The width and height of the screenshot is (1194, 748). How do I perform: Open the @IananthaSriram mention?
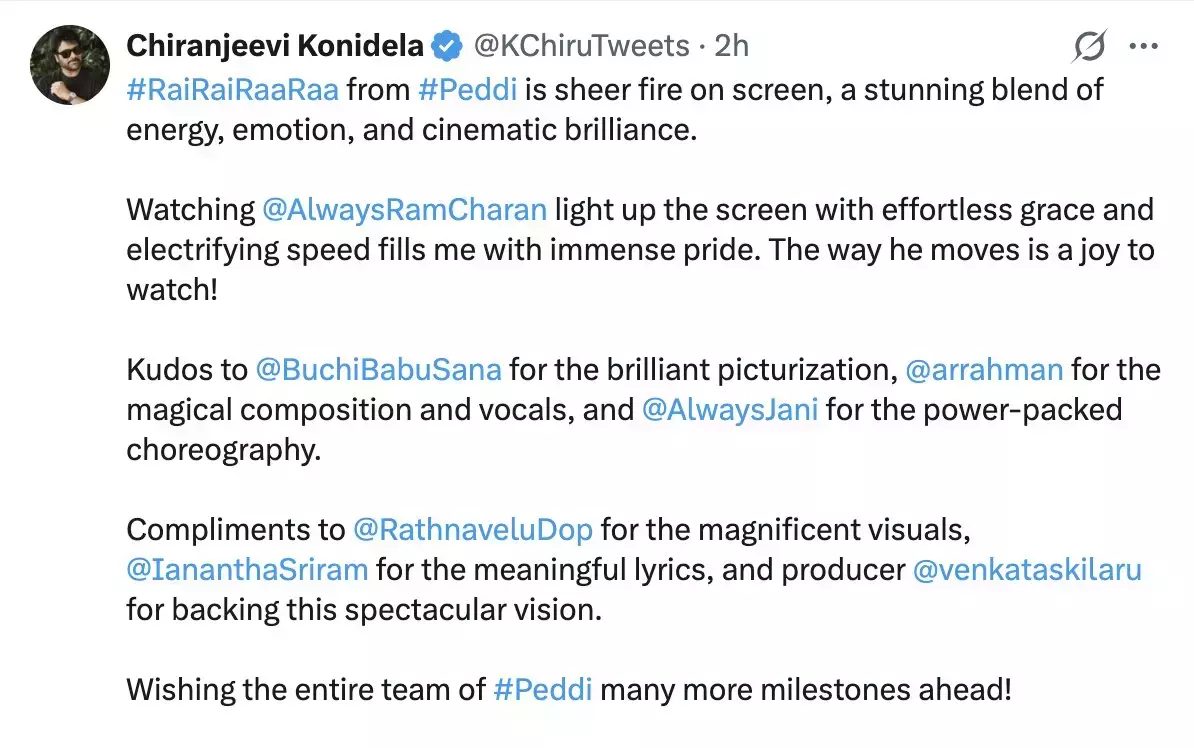click(x=247, y=570)
